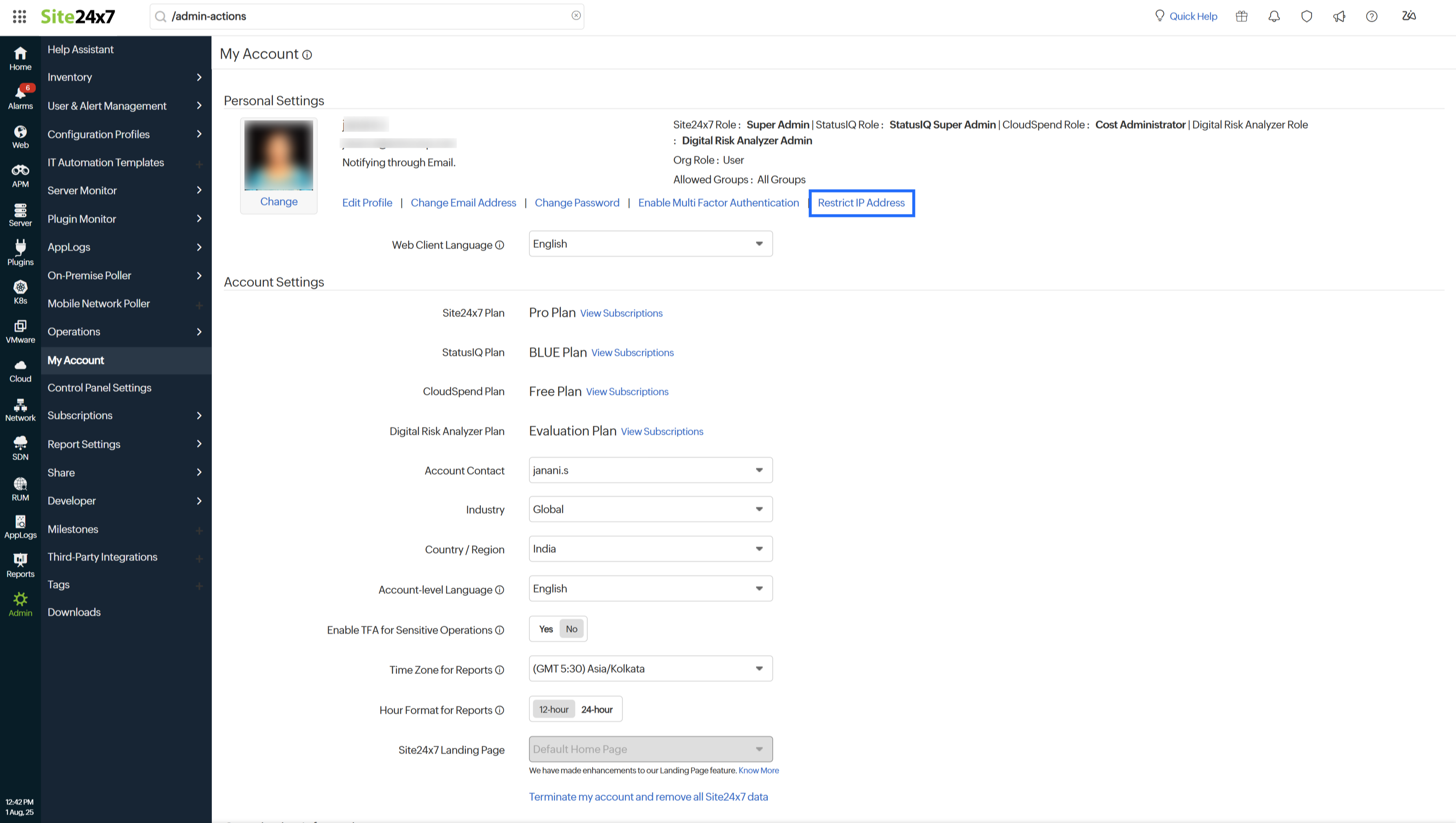Screen dimensions: 1456x823
Task: Open the Time Zone for Reports dropdown
Action: point(650,668)
